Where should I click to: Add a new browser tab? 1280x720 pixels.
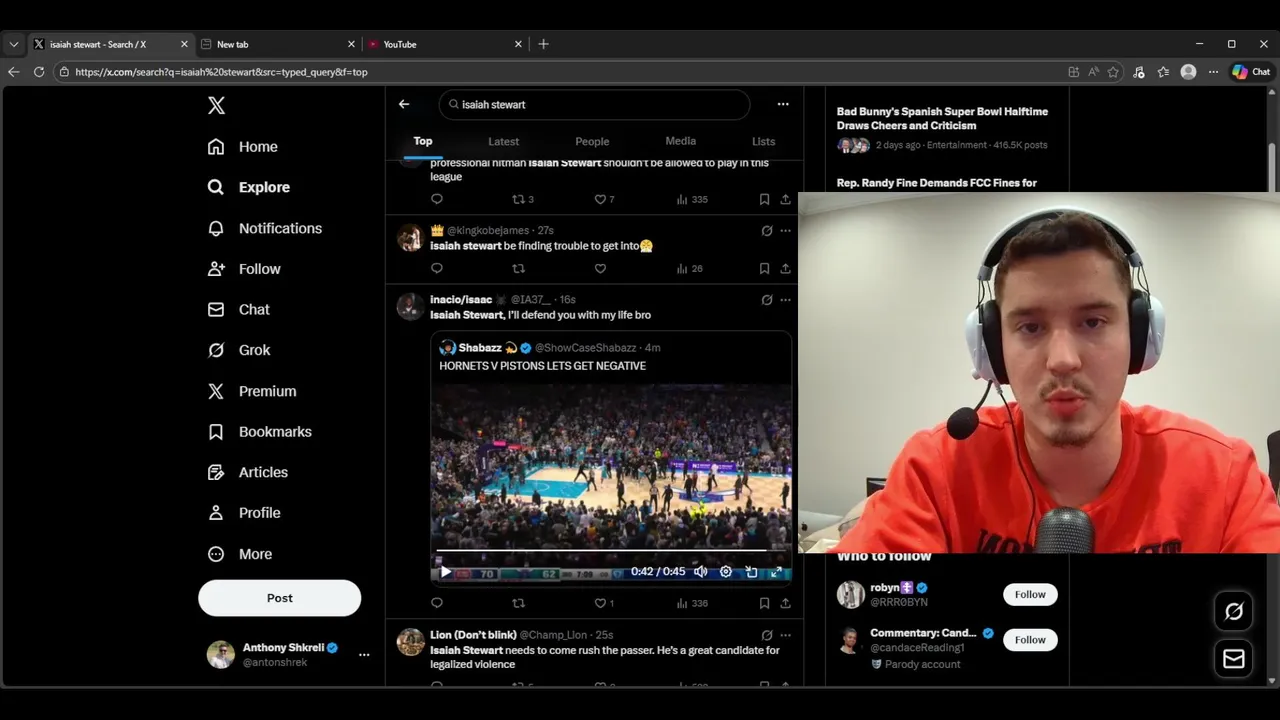coord(544,44)
